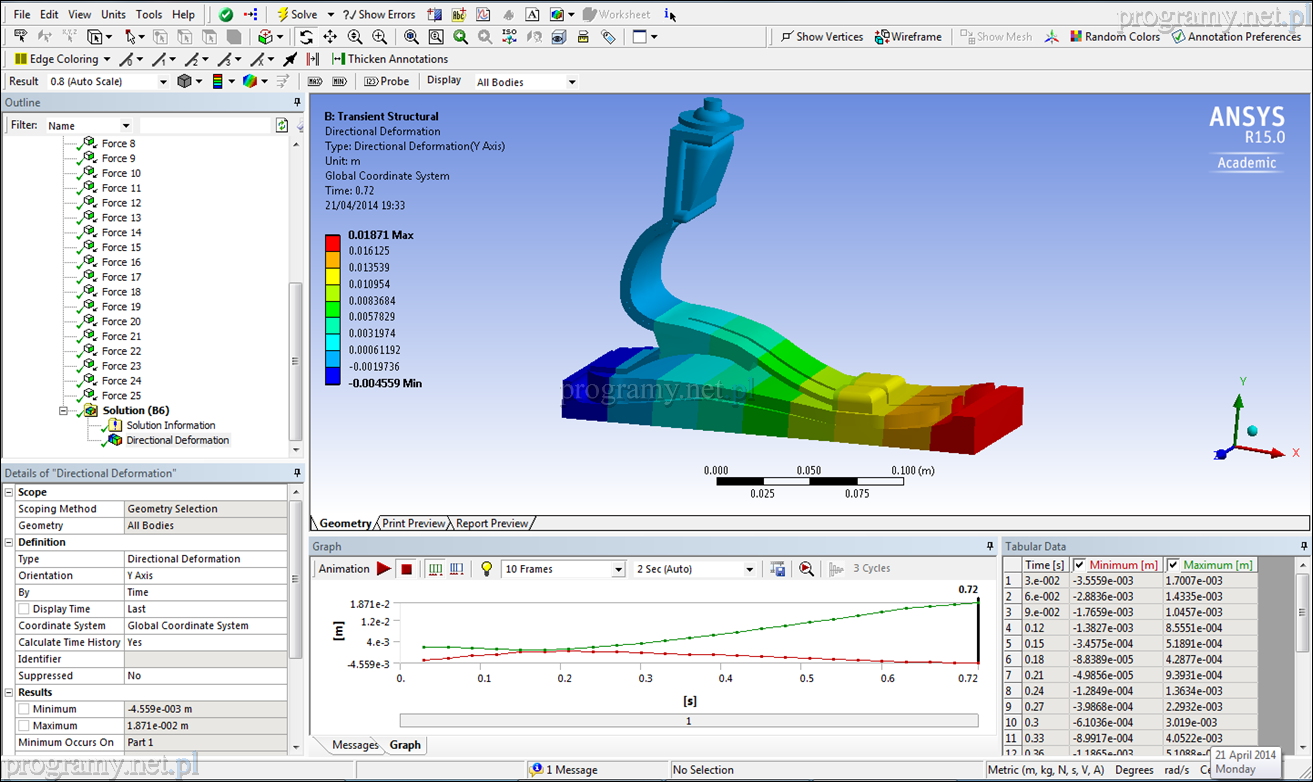This screenshot has height=782, width=1313.
Task: Click the red 0.01871 Max legend band
Action: click(333, 241)
